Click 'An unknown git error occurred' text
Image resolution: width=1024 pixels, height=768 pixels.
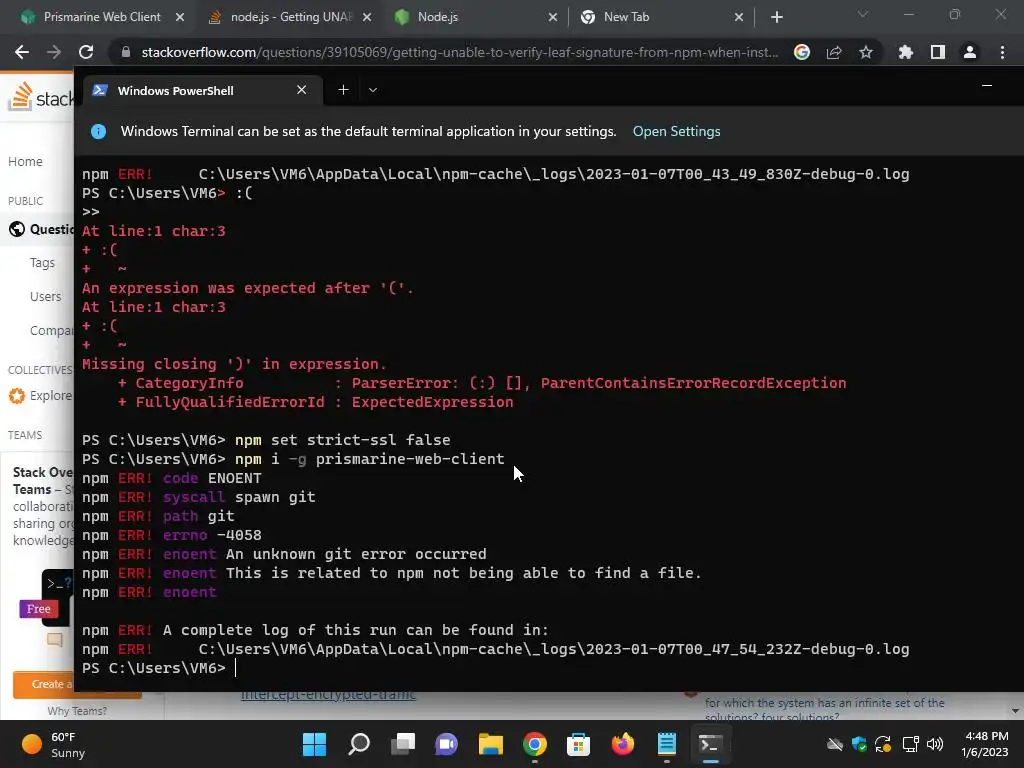[357, 554]
